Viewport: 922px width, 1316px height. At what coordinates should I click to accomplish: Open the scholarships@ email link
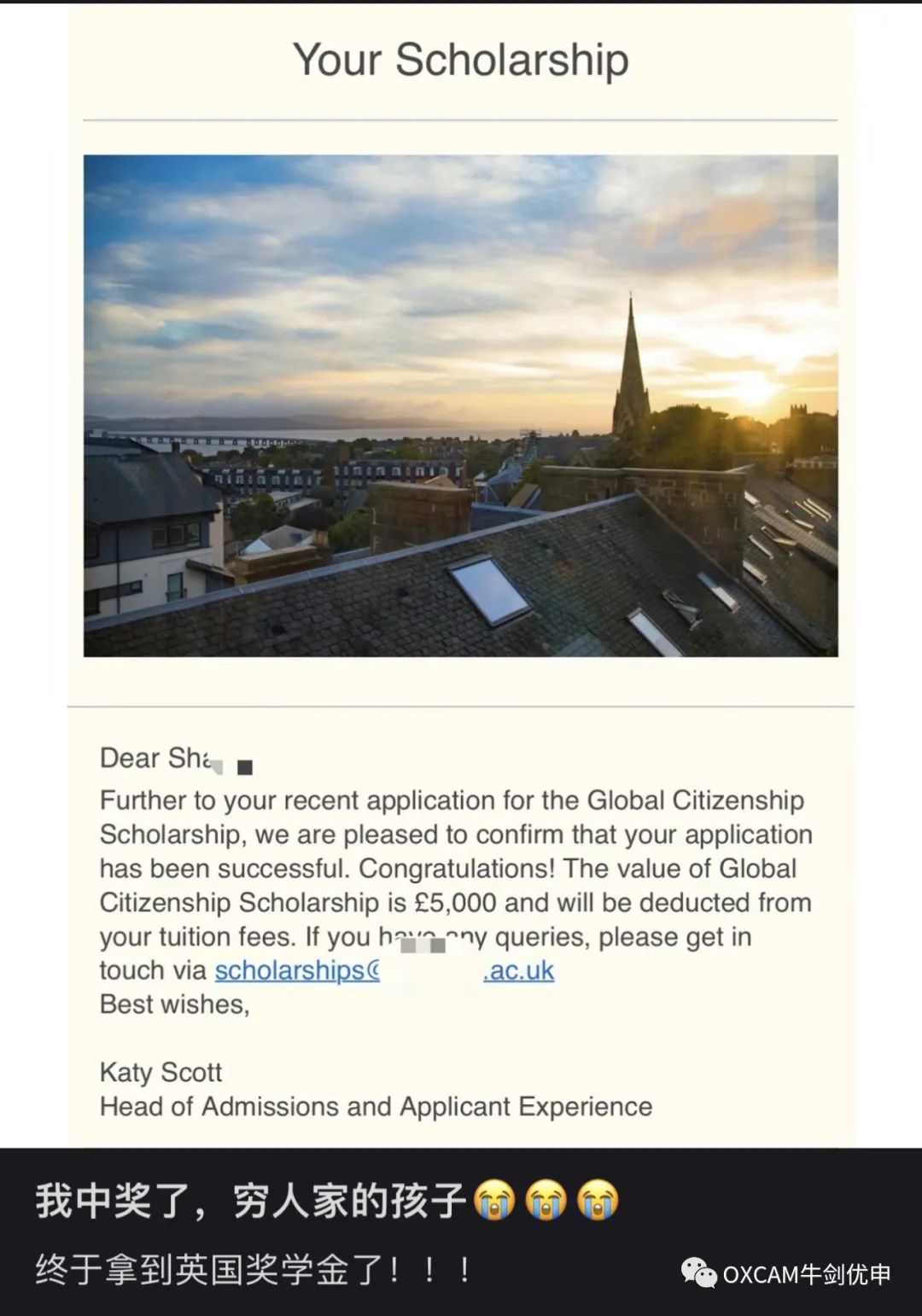point(297,970)
